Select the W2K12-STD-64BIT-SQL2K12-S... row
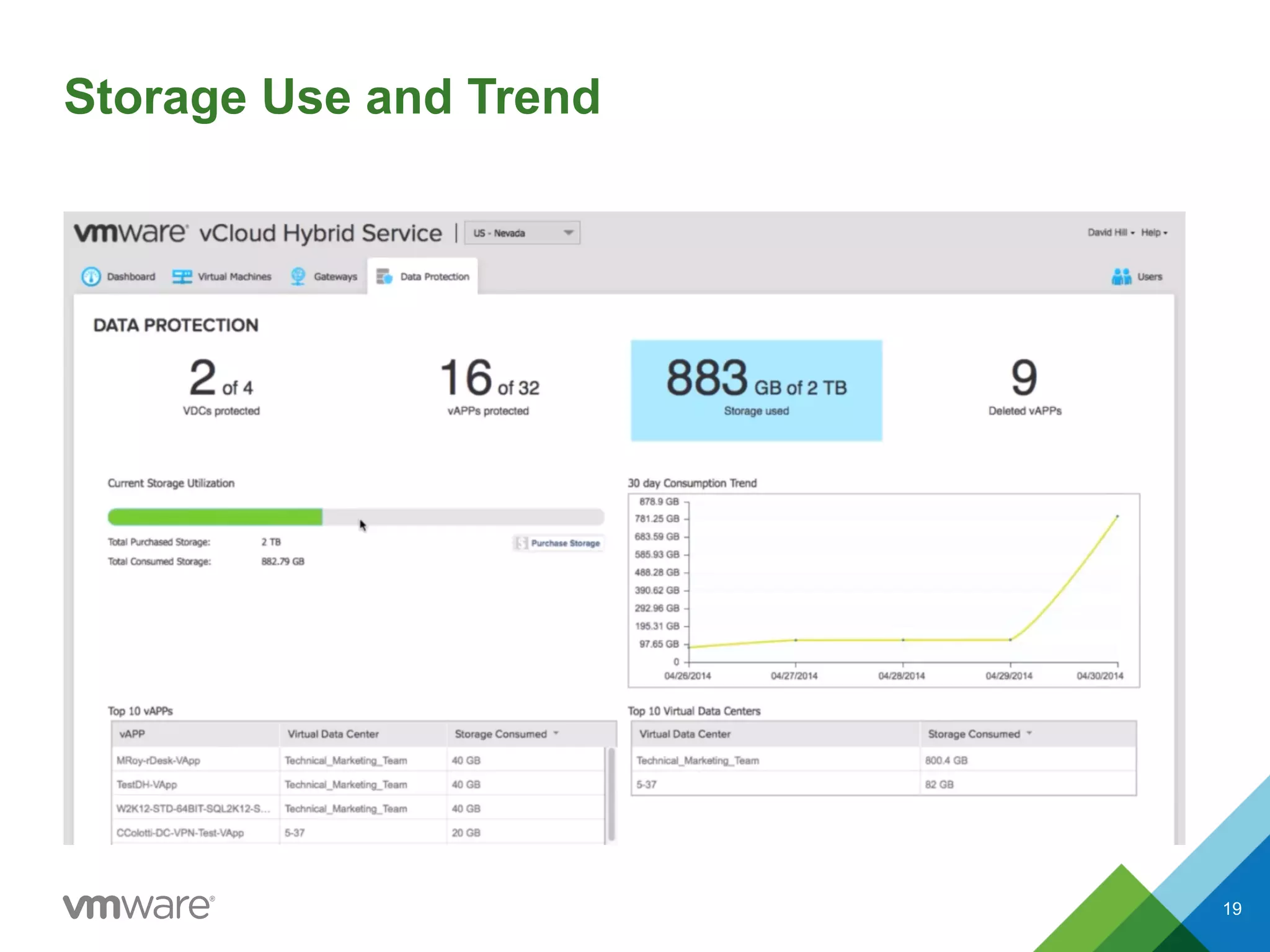1270x952 pixels. 358,808
